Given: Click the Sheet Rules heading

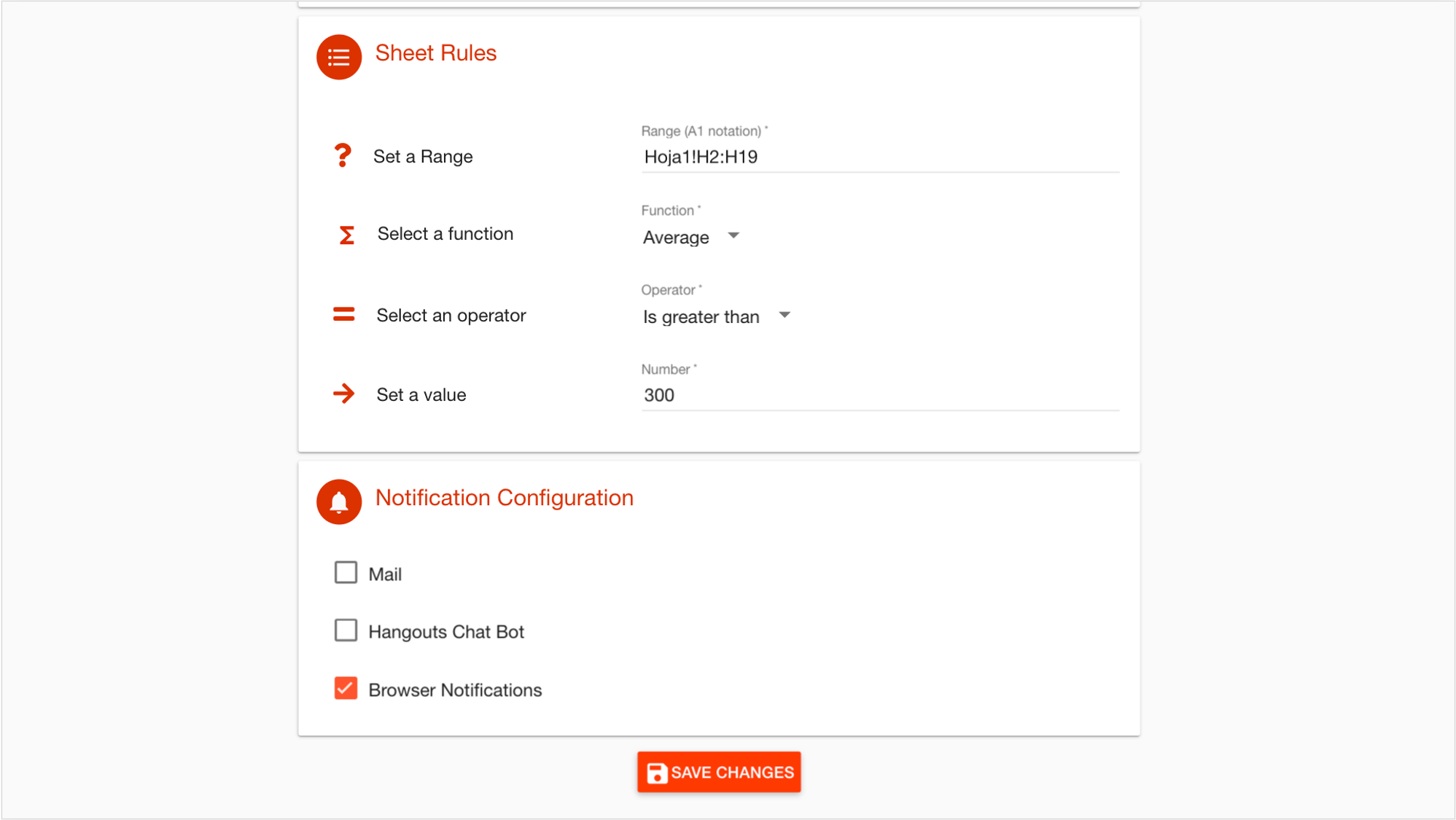Looking at the screenshot, I should coord(435,53).
